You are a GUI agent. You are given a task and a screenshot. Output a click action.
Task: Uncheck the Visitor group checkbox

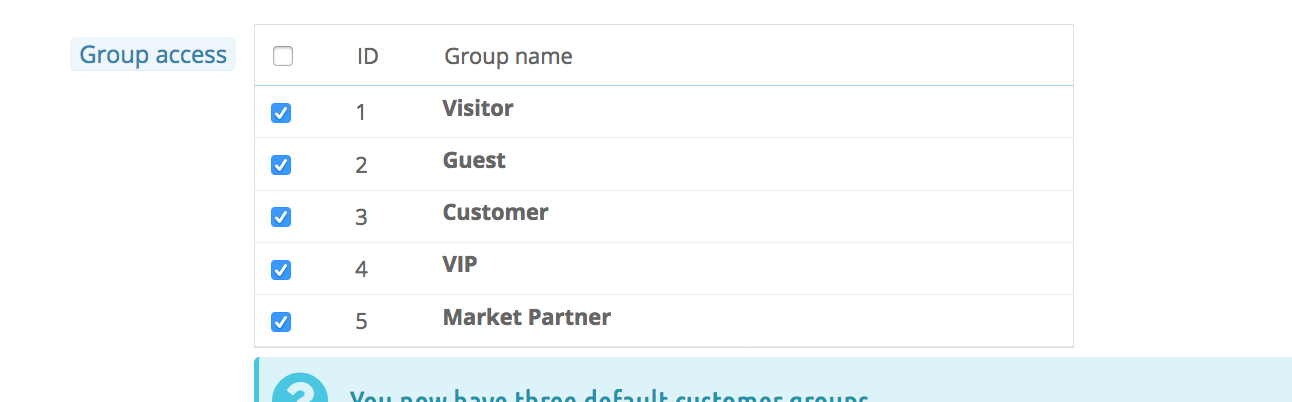pos(281,113)
